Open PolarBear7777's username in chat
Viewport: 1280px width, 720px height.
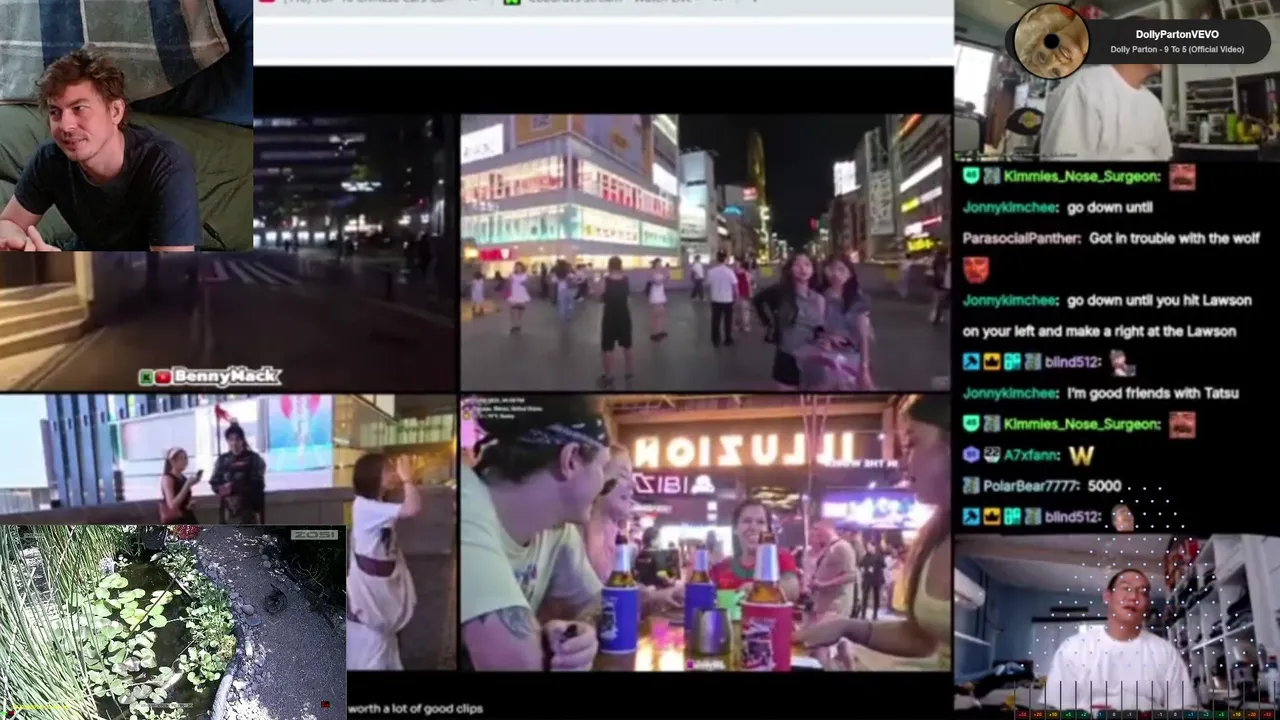(1031, 486)
